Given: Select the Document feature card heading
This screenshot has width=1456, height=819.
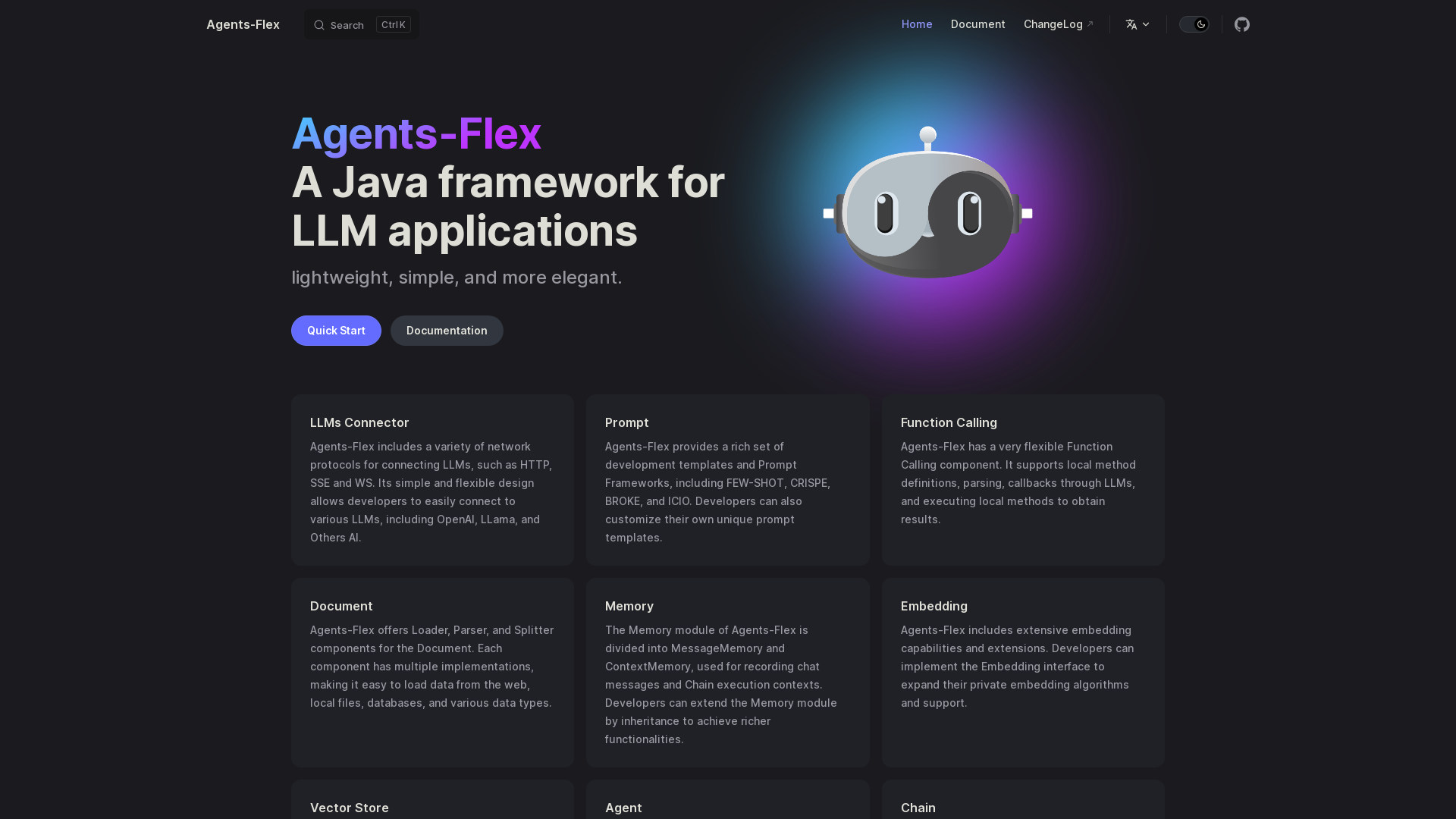Looking at the screenshot, I should (x=341, y=606).
